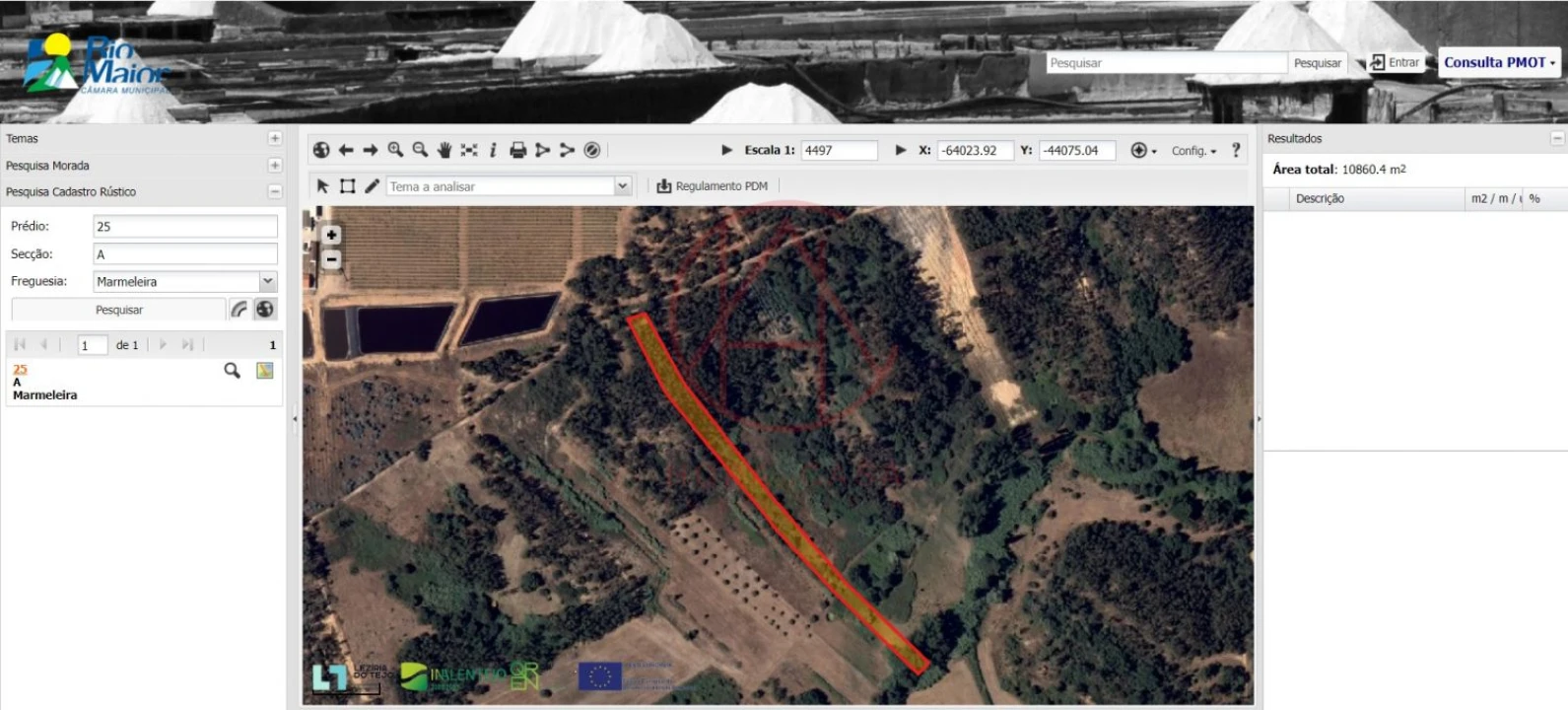Click the arrow button before Escala

(727, 150)
